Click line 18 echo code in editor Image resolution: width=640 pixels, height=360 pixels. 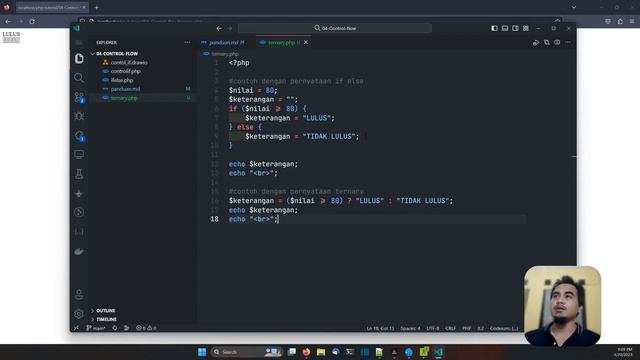253,219
